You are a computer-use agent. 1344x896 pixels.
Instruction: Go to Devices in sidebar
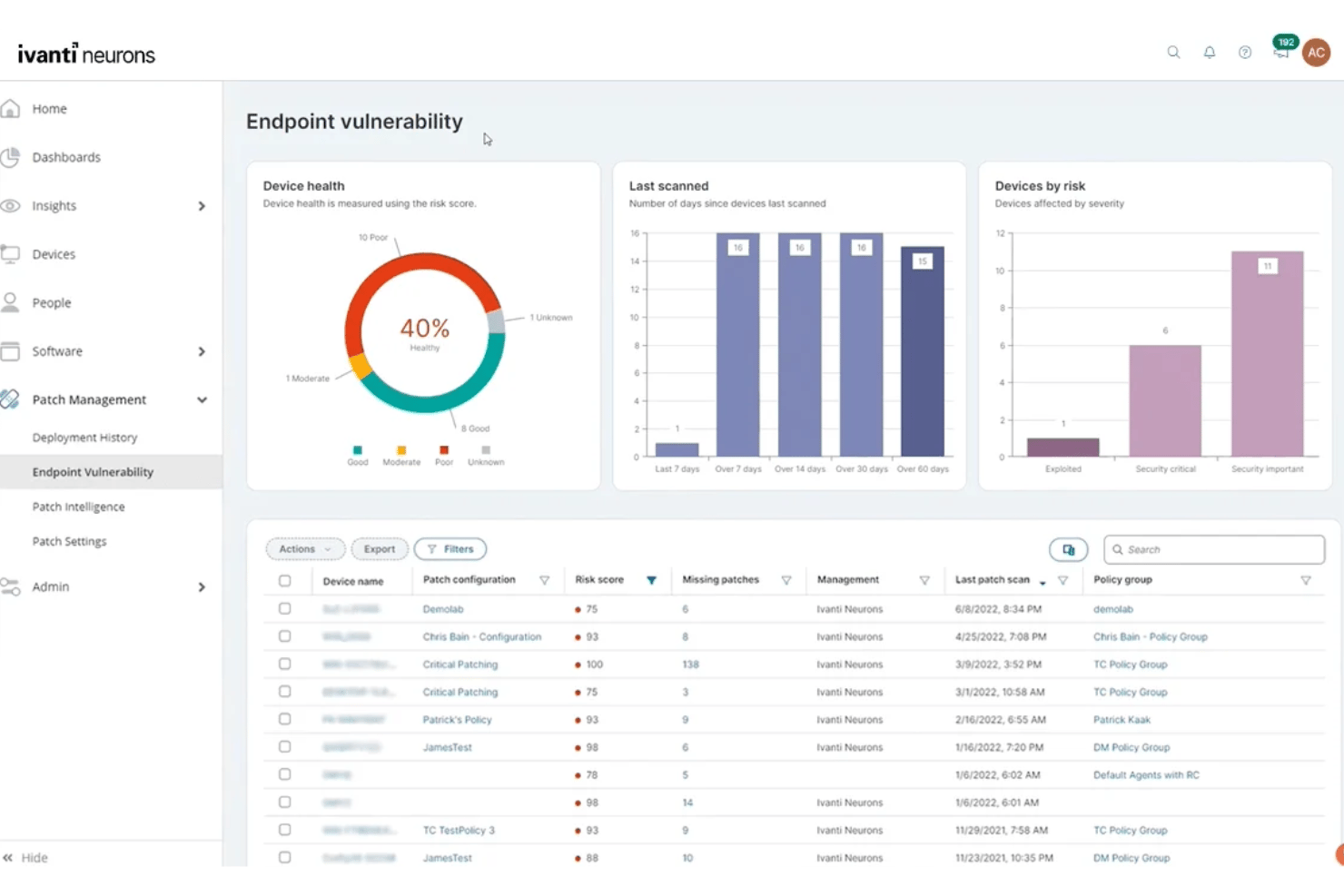point(54,254)
